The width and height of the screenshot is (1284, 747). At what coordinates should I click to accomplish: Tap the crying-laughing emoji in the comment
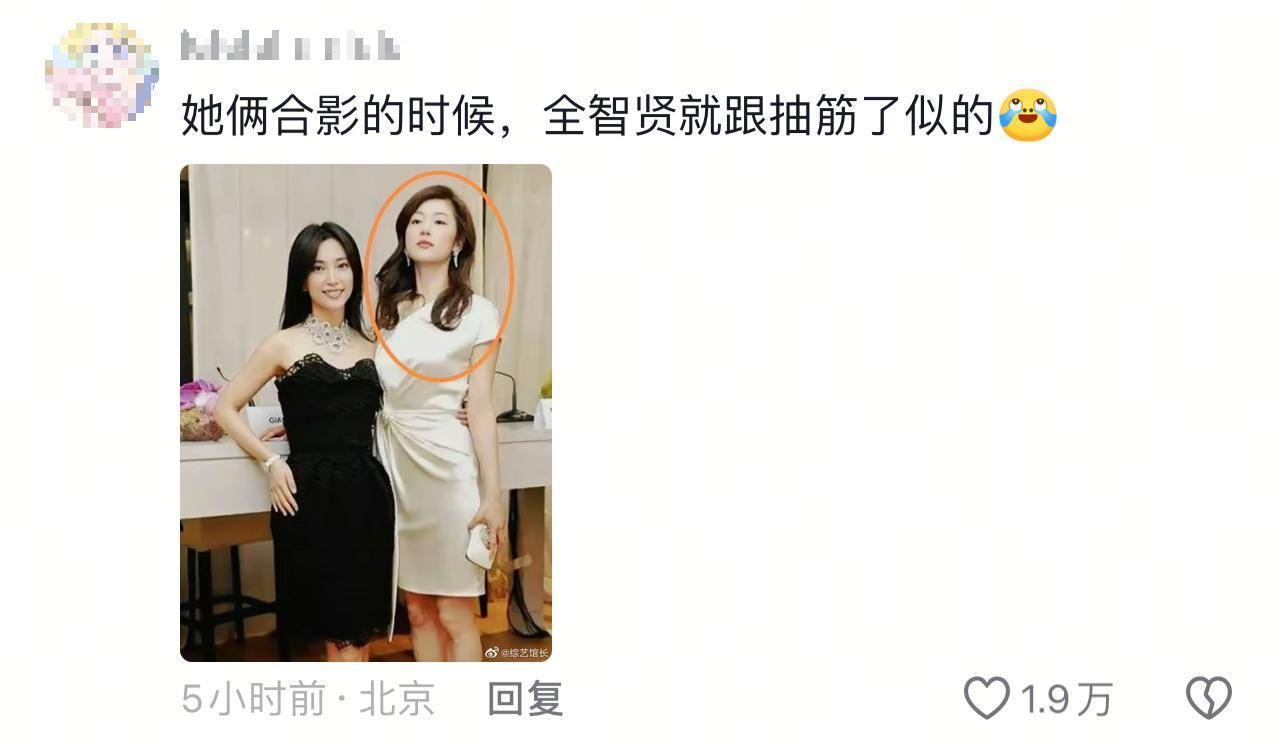coord(1027,115)
